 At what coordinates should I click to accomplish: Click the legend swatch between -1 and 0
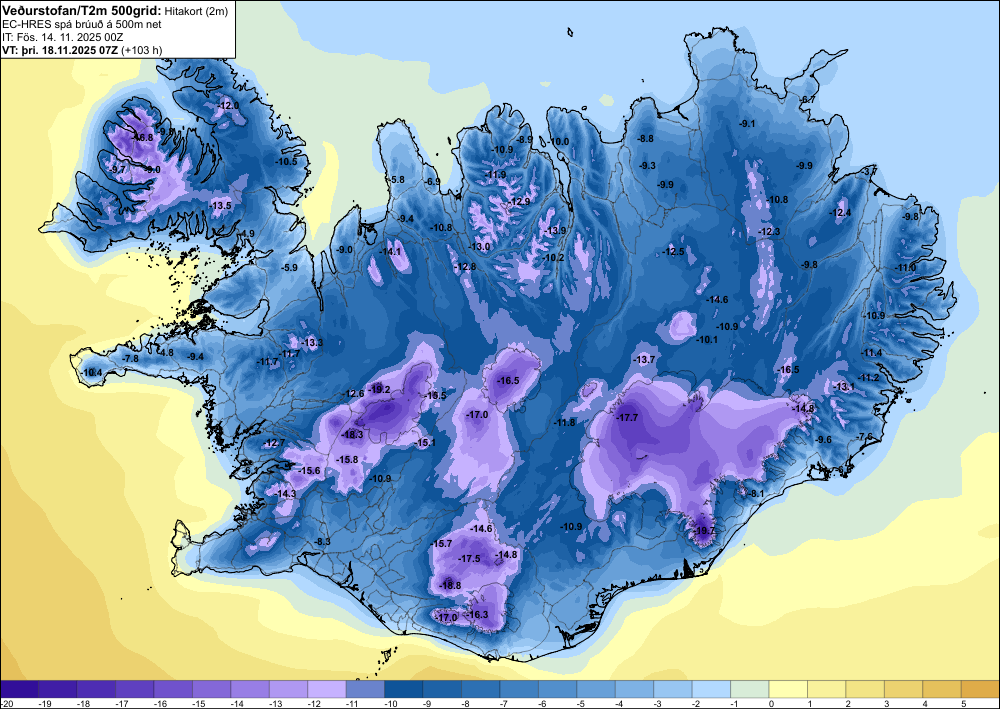coord(750,689)
